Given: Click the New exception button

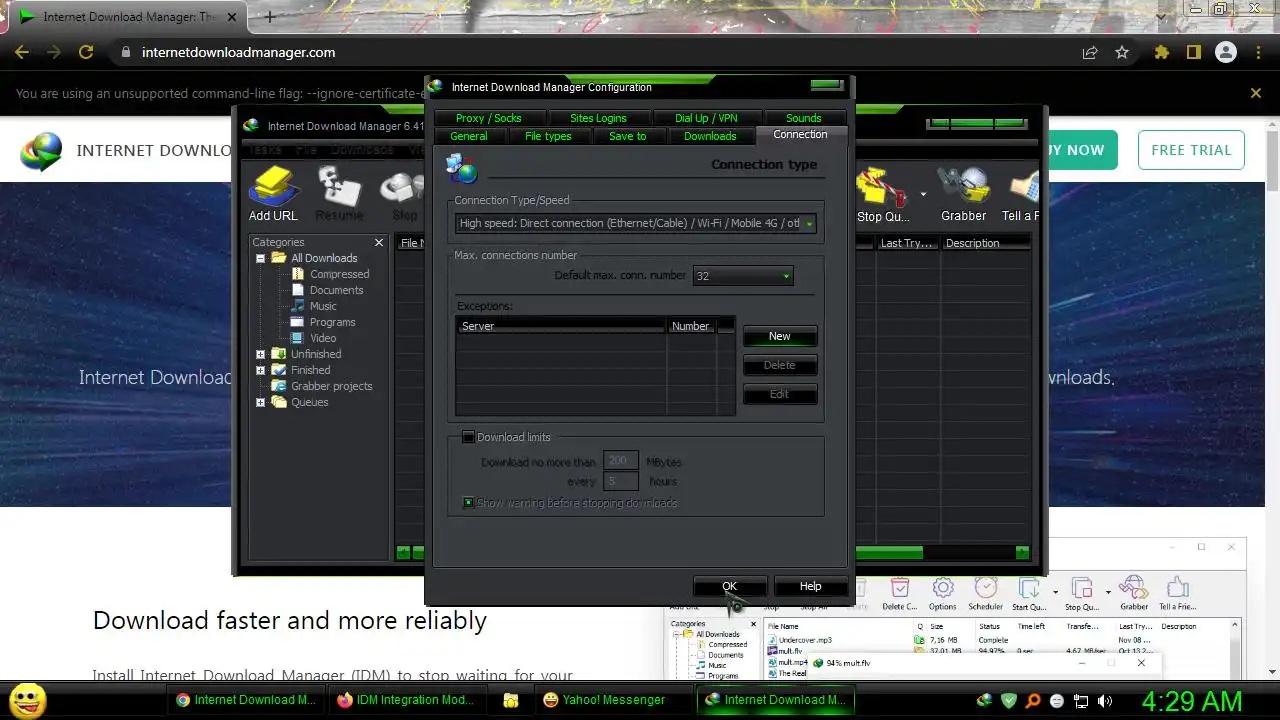Looking at the screenshot, I should [x=780, y=336].
